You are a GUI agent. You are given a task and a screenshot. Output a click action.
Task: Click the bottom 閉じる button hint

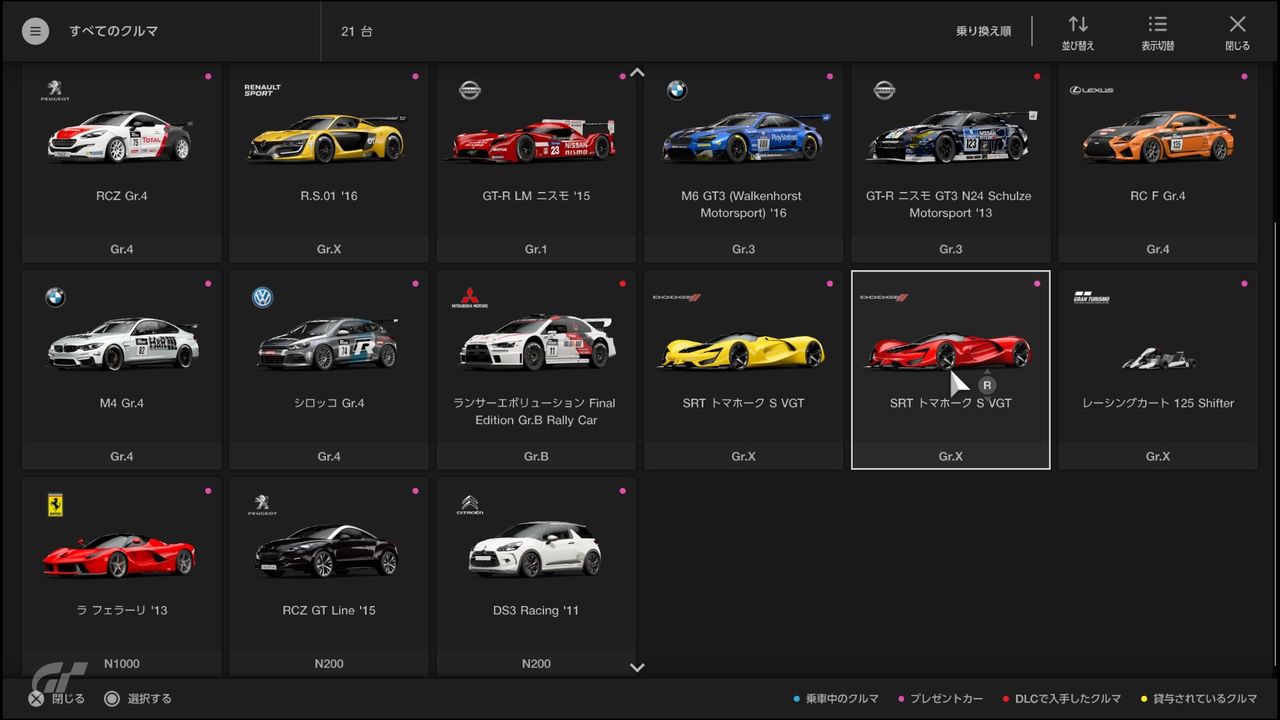(x=57, y=699)
